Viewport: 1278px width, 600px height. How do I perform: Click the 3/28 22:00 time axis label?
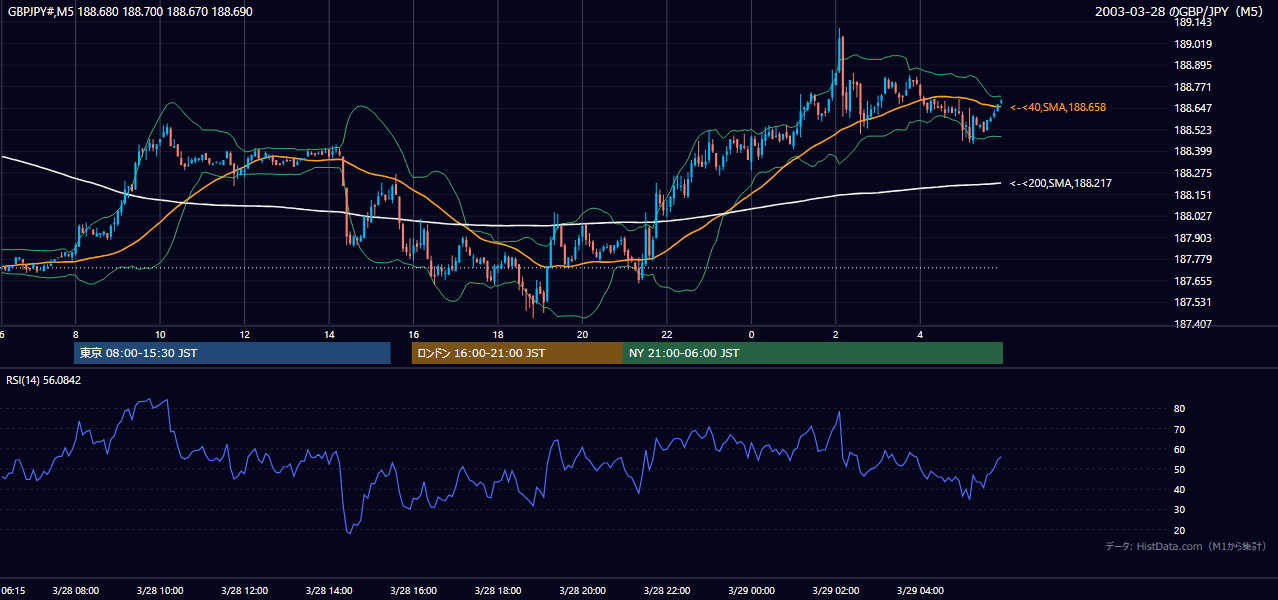pyautogui.click(x=667, y=591)
